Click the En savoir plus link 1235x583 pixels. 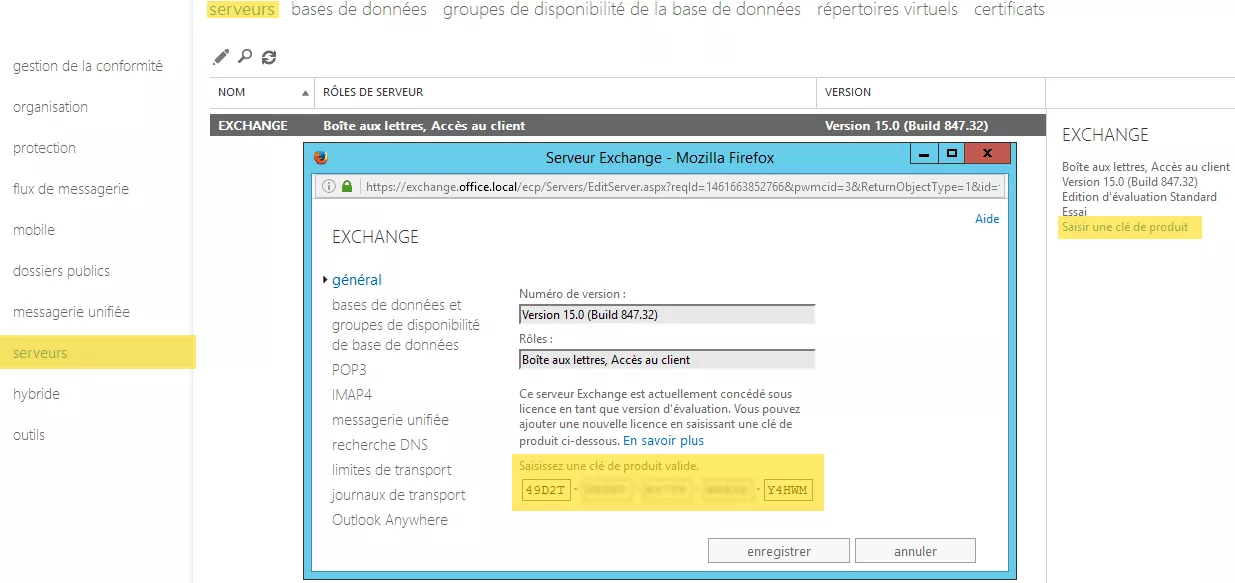(664, 440)
